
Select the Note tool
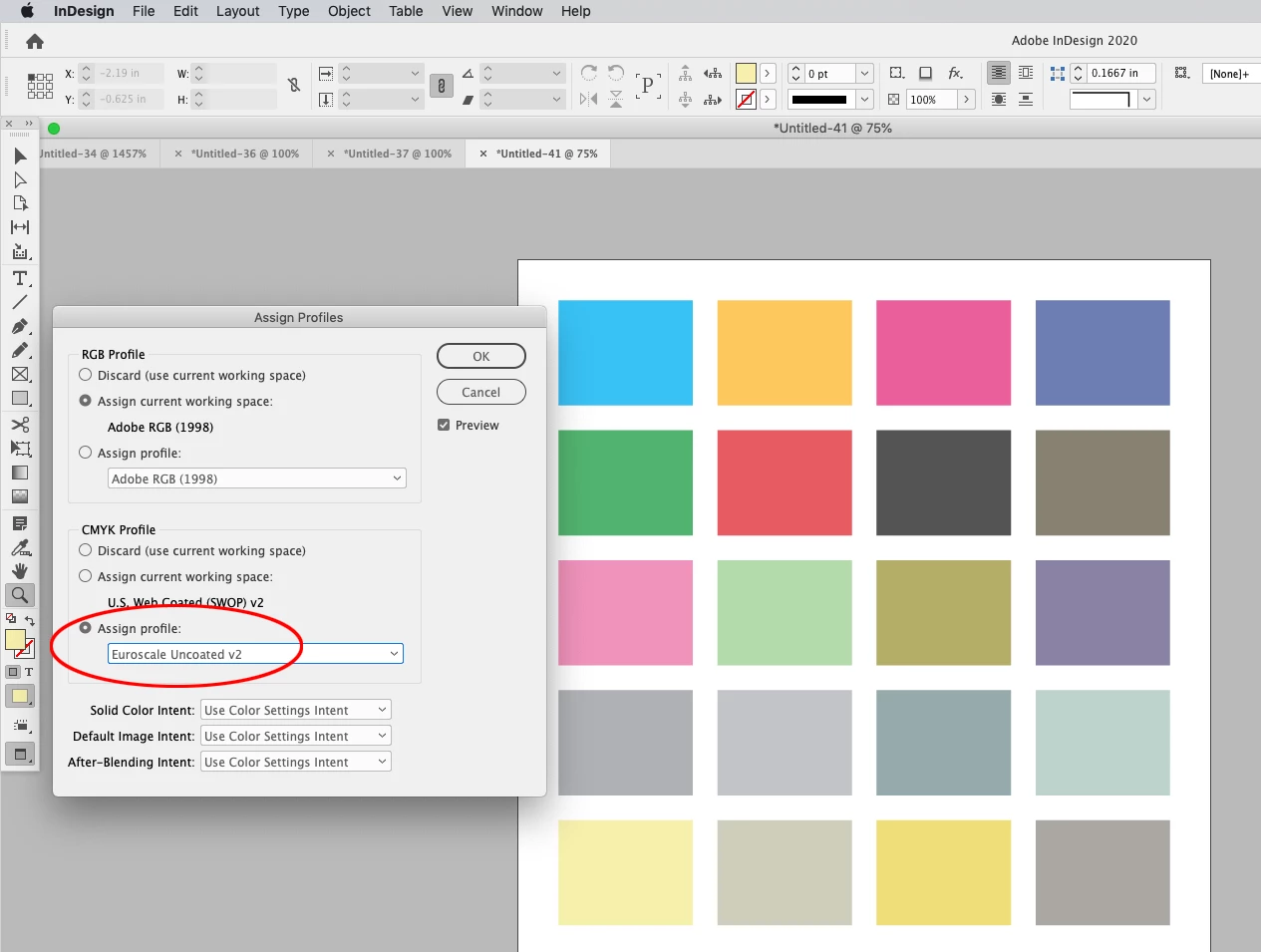20,523
